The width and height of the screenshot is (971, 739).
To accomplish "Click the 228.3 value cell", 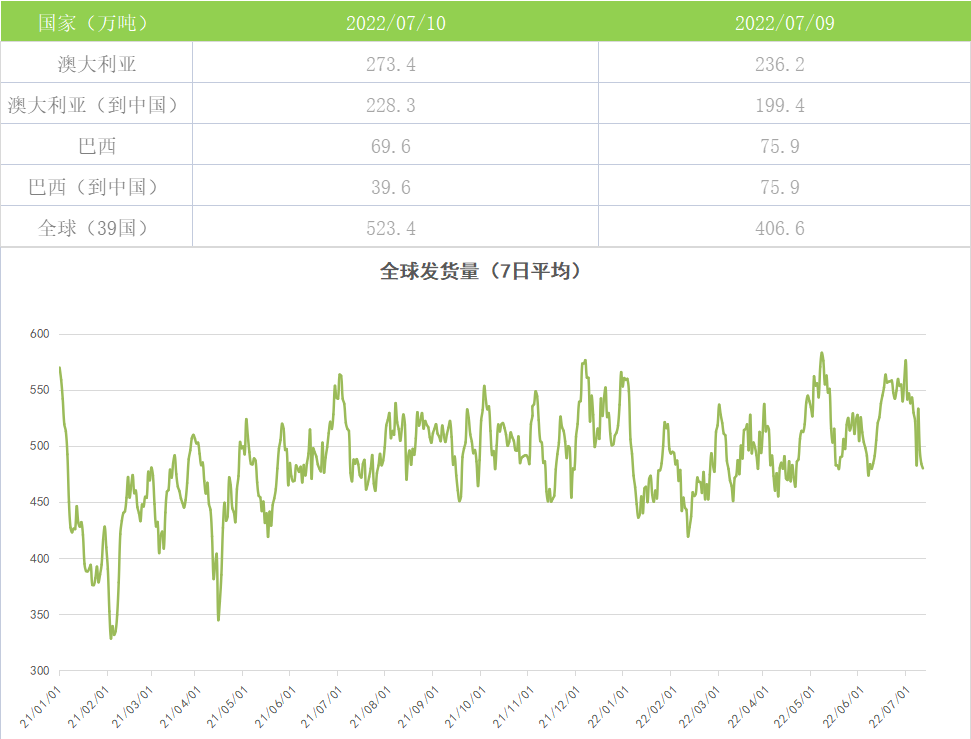I will tap(395, 105).
